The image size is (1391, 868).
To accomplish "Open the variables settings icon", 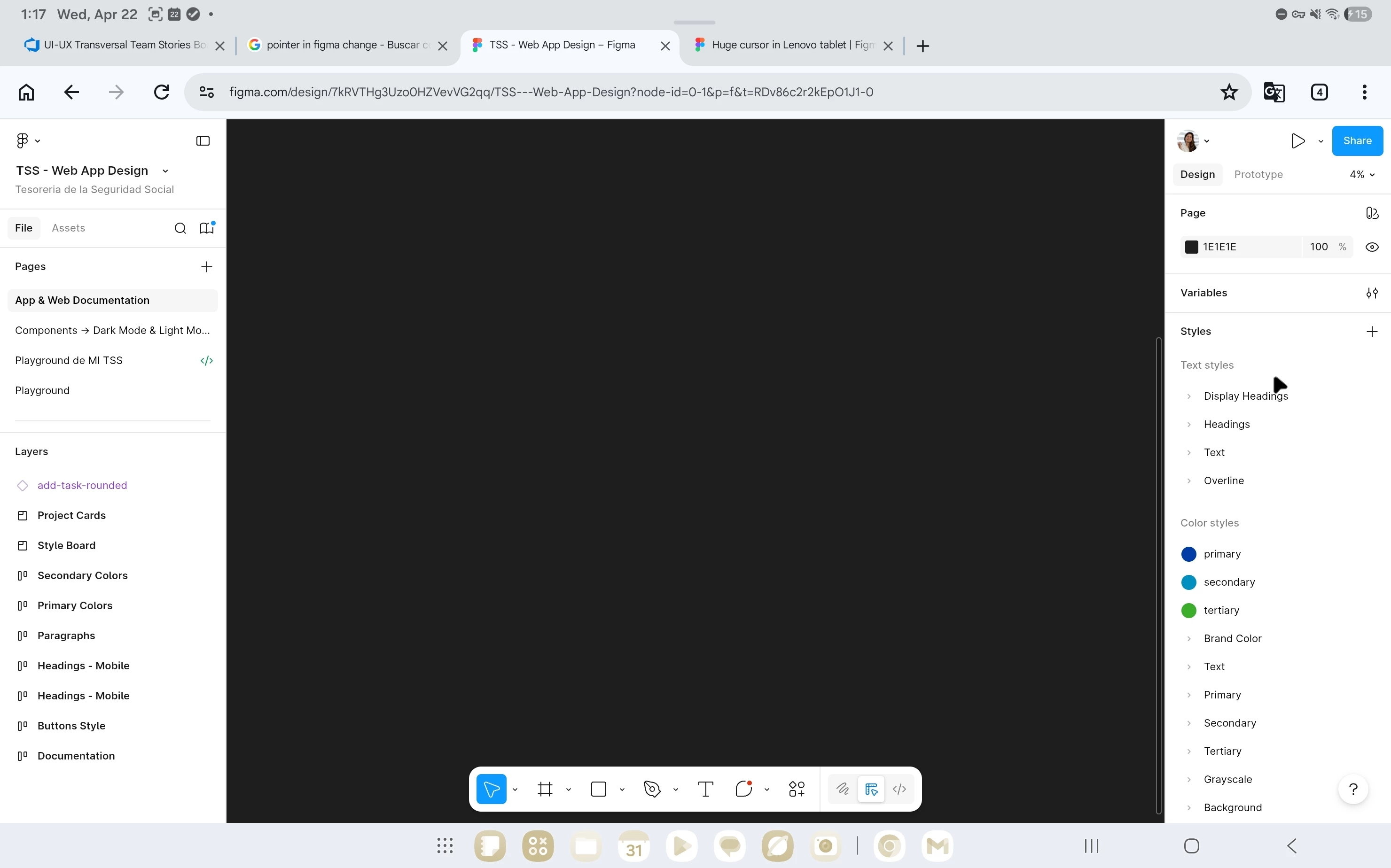I will (x=1371, y=293).
